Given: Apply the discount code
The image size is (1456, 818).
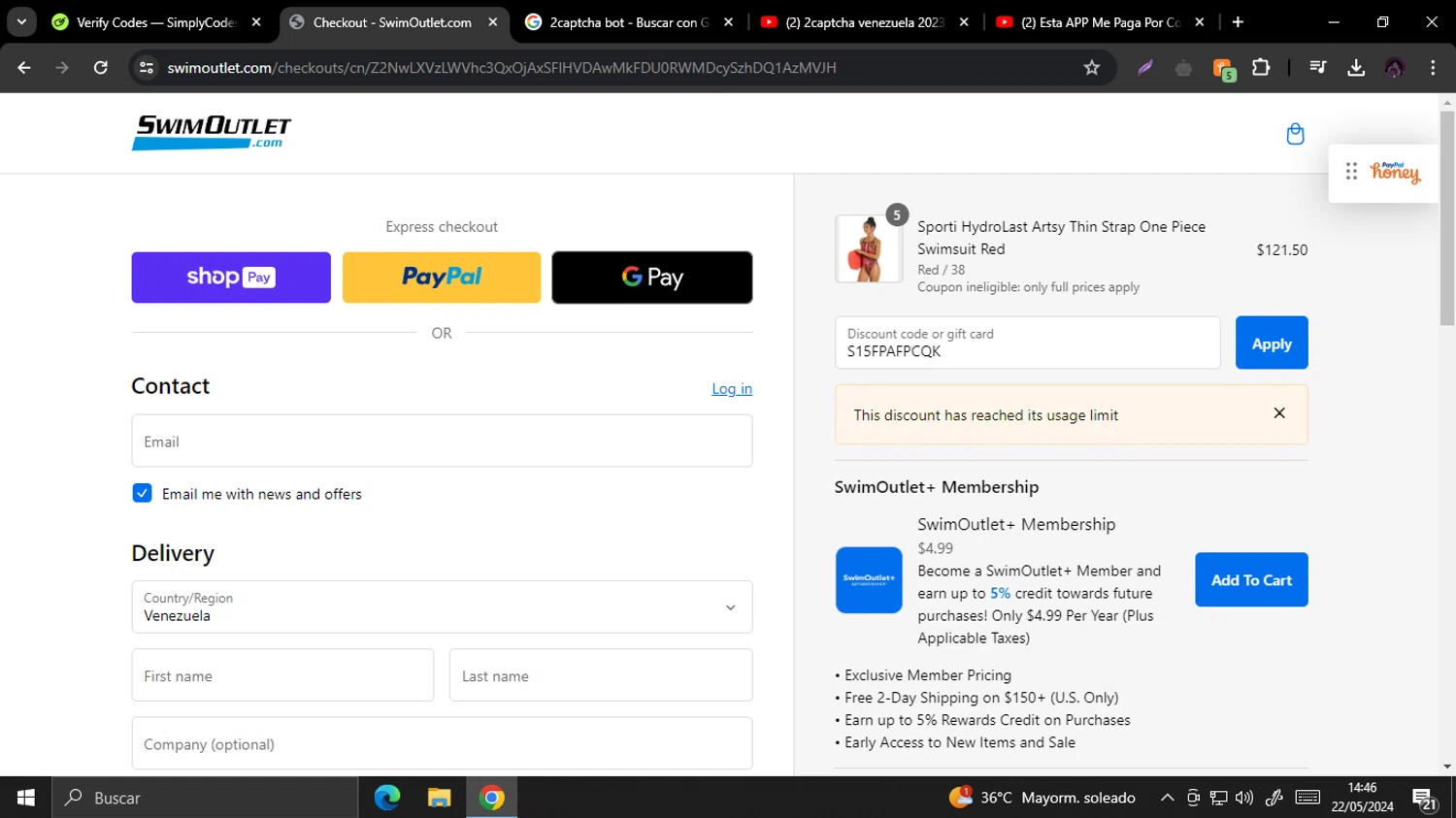Looking at the screenshot, I should (x=1272, y=343).
